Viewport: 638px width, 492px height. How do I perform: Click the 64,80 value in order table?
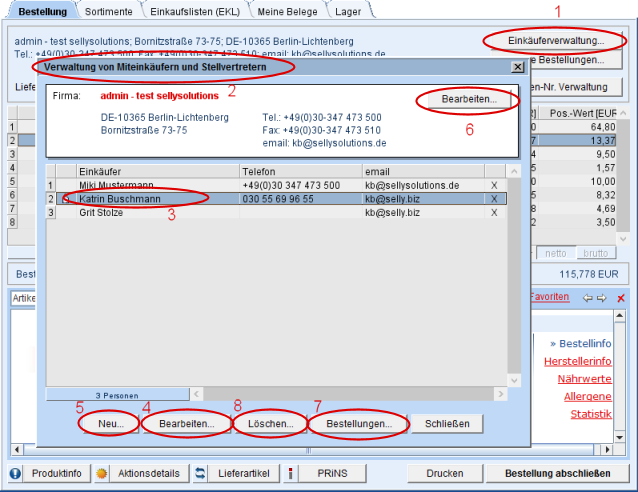click(603, 127)
